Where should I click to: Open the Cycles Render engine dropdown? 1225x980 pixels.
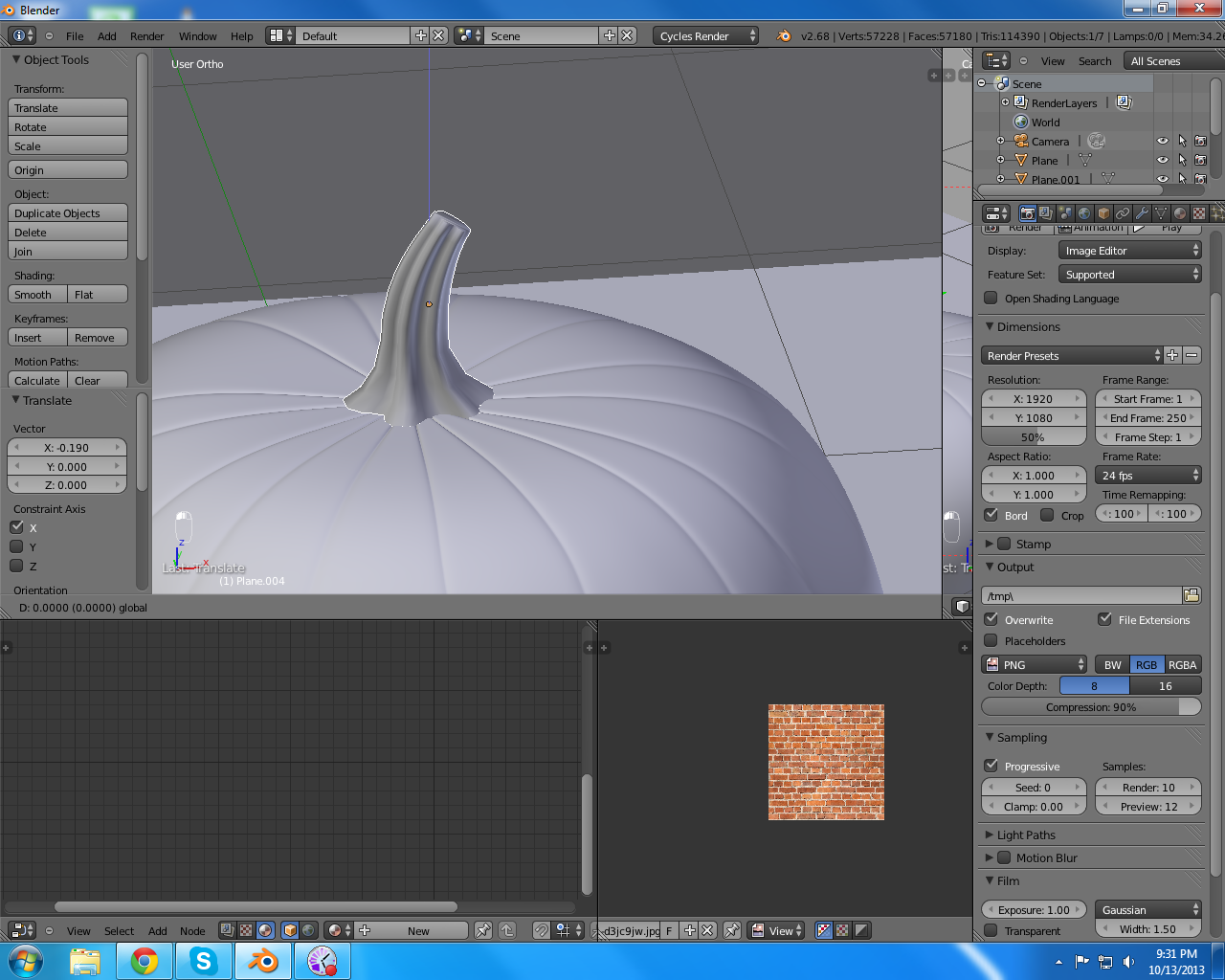tap(706, 35)
